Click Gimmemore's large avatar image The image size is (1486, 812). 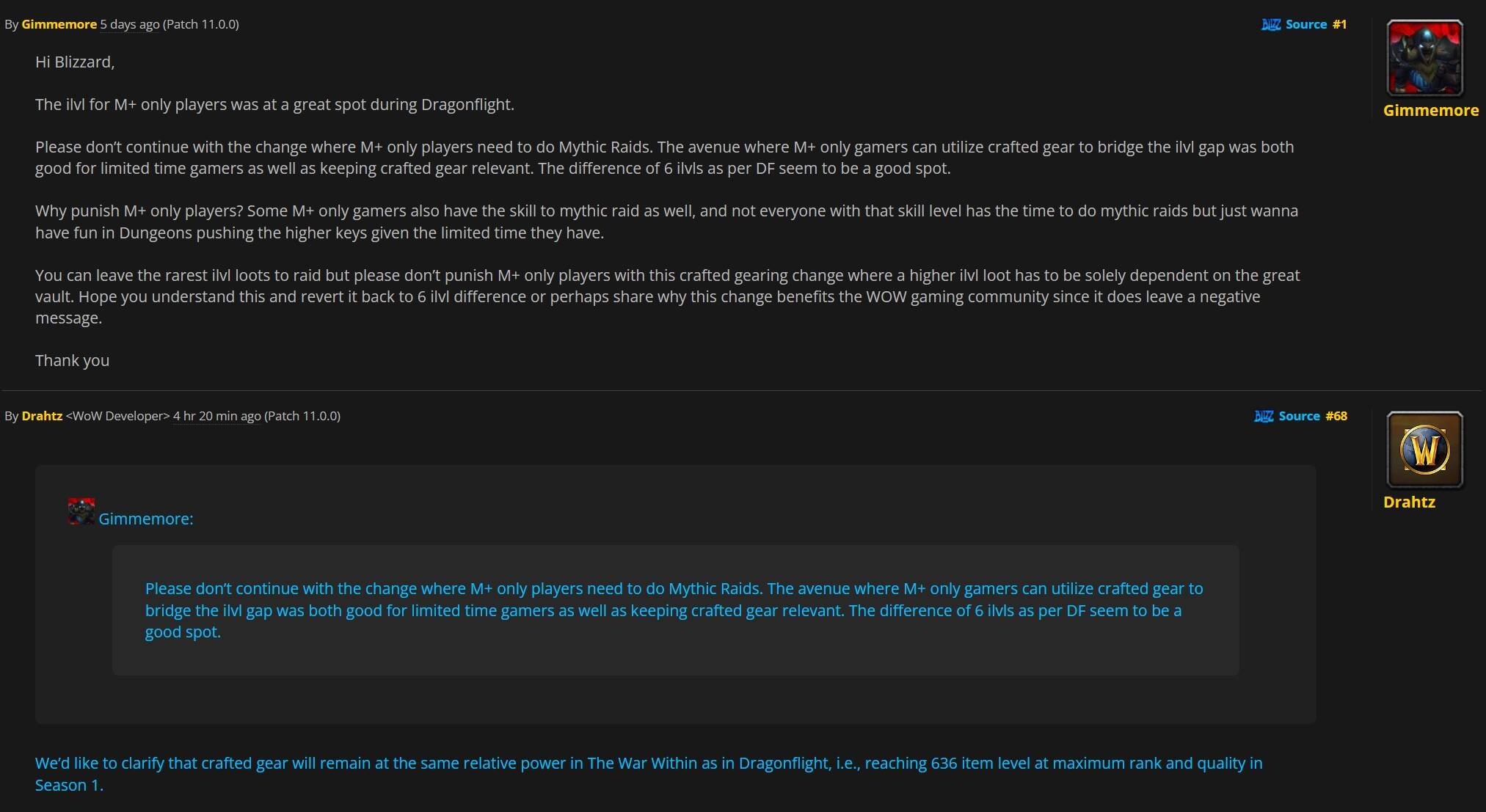1424,58
